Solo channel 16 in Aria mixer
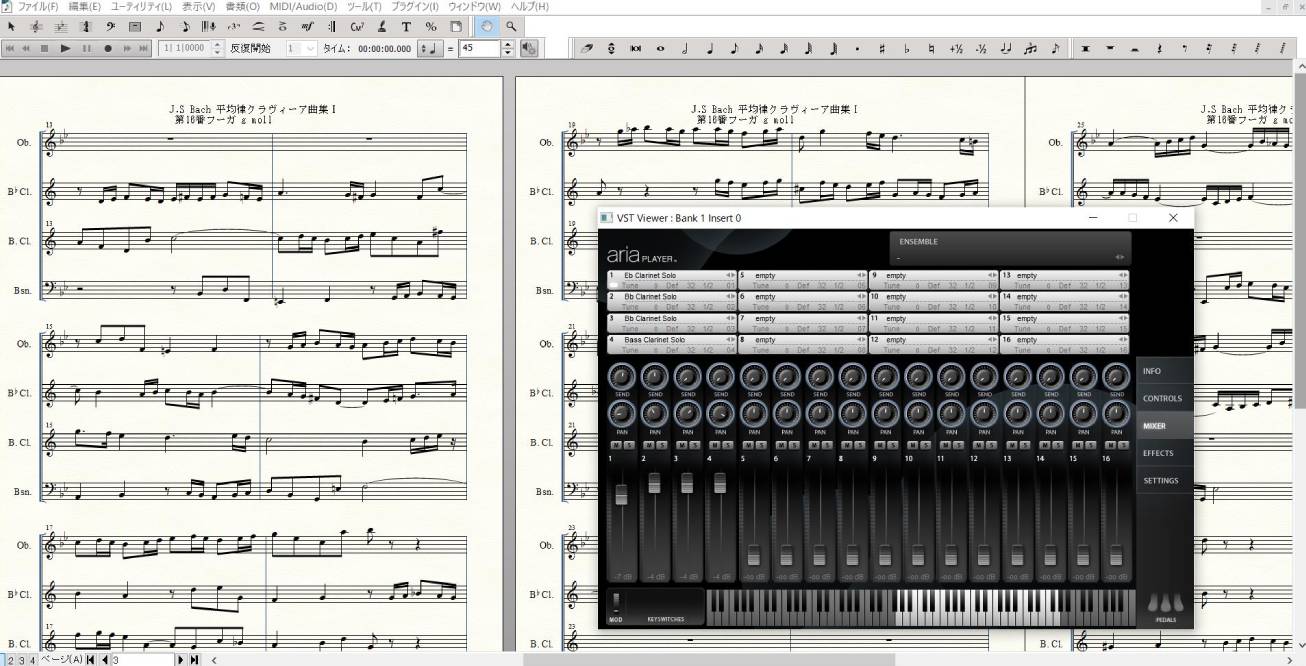 click(1122, 444)
